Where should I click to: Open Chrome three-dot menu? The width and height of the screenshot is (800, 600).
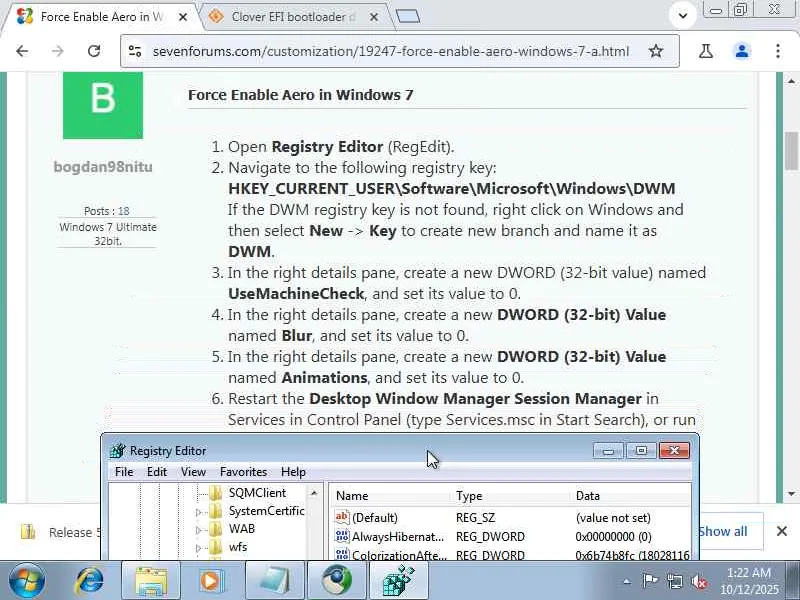pyautogui.click(x=778, y=51)
